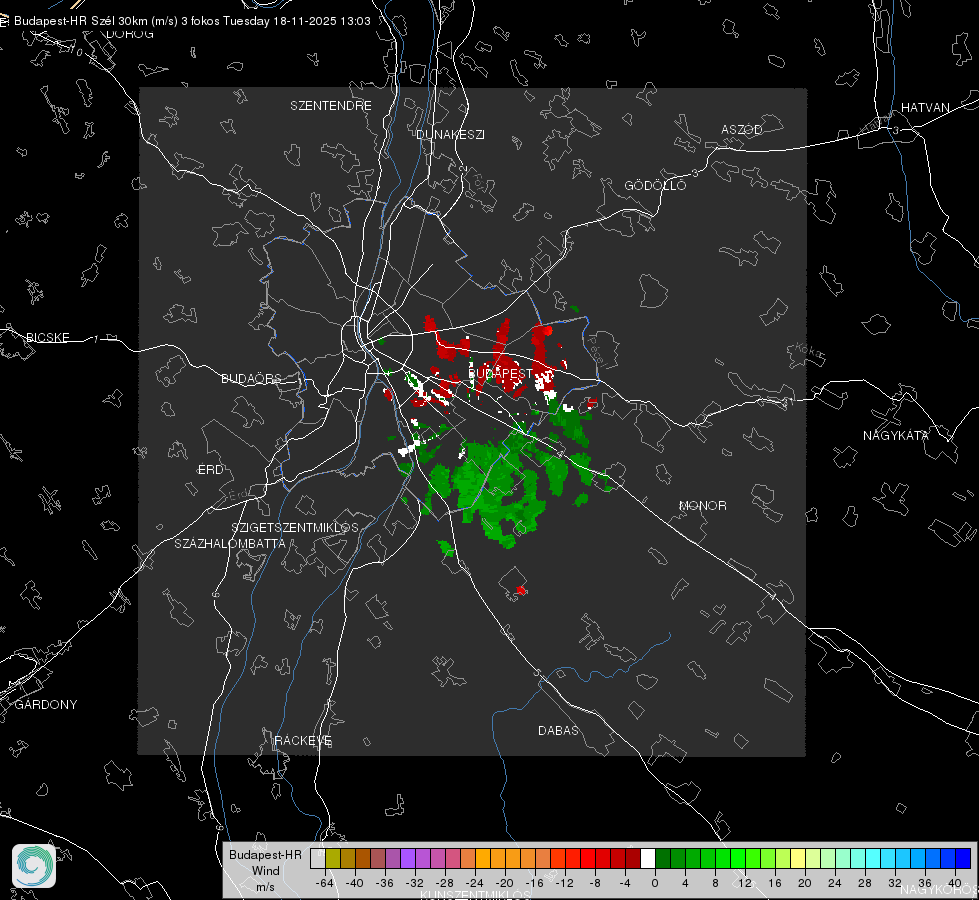Click the BUDAPEST label on the map
This screenshot has height=900, width=979.
[x=500, y=373]
